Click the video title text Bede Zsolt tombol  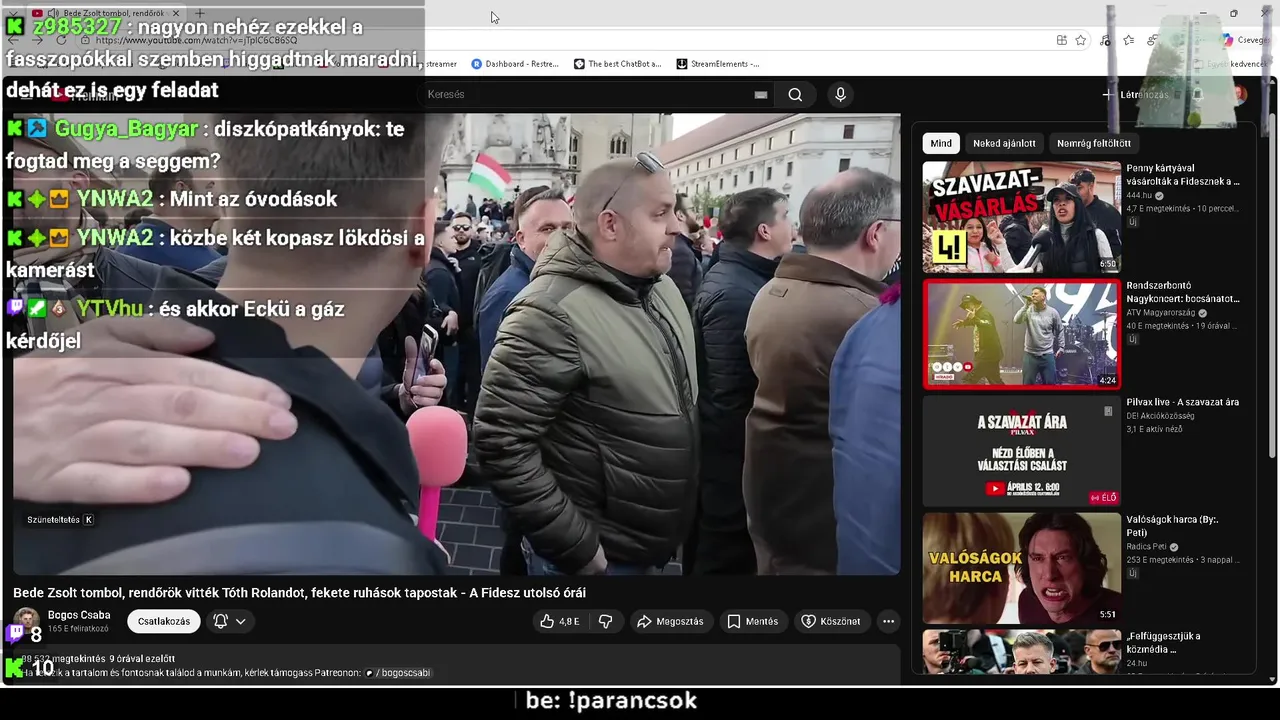[299, 593]
